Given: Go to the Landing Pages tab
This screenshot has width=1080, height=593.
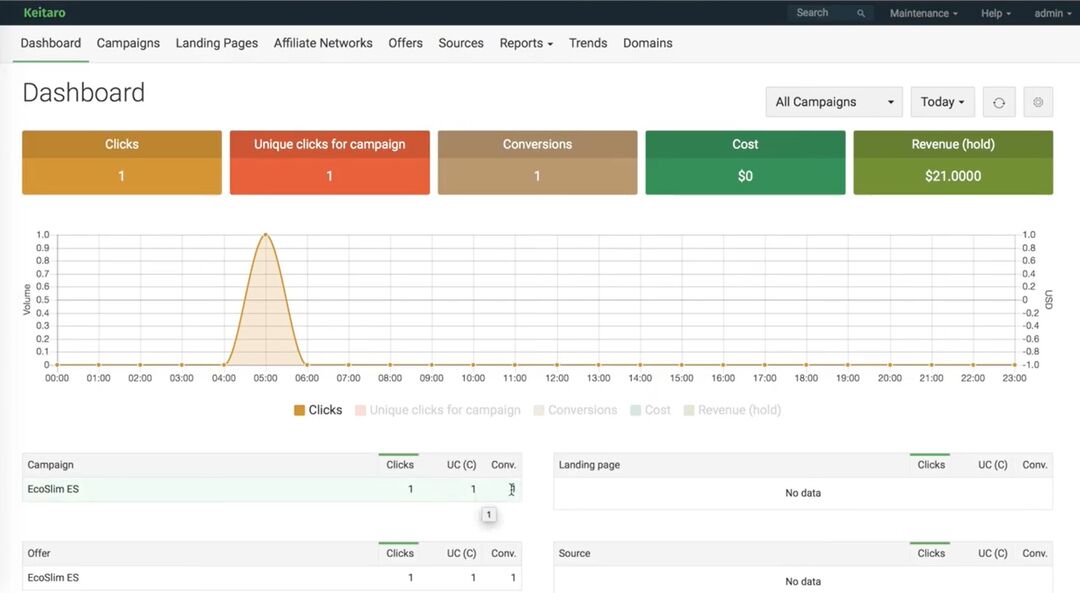Looking at the screenshot, I should (216, 43).
